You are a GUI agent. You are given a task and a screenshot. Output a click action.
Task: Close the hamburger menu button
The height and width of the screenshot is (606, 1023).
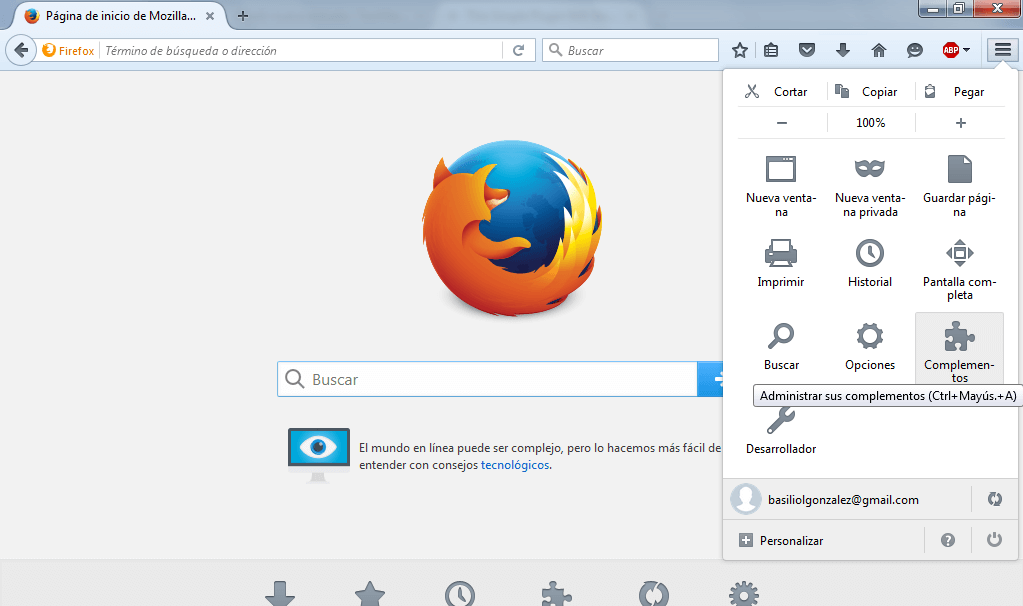[1002, 50]
